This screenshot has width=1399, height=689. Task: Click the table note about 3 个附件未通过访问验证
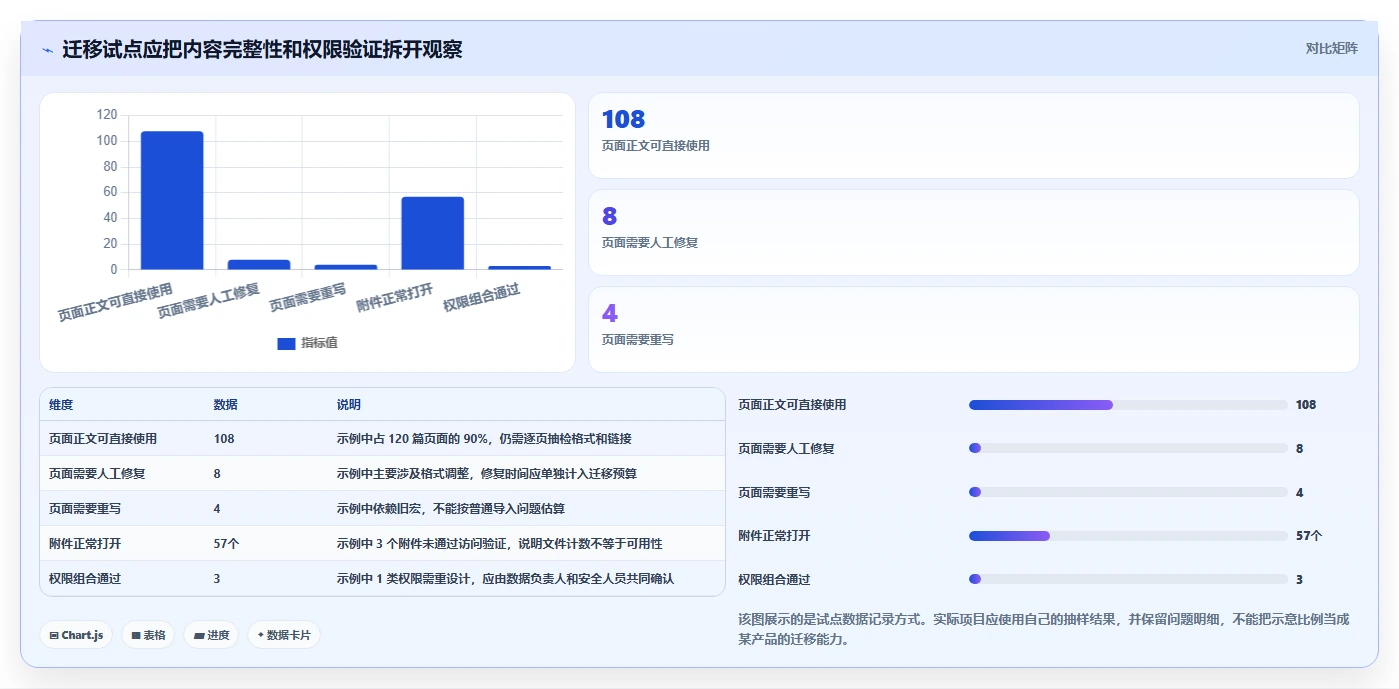click(x=499, y=543)
